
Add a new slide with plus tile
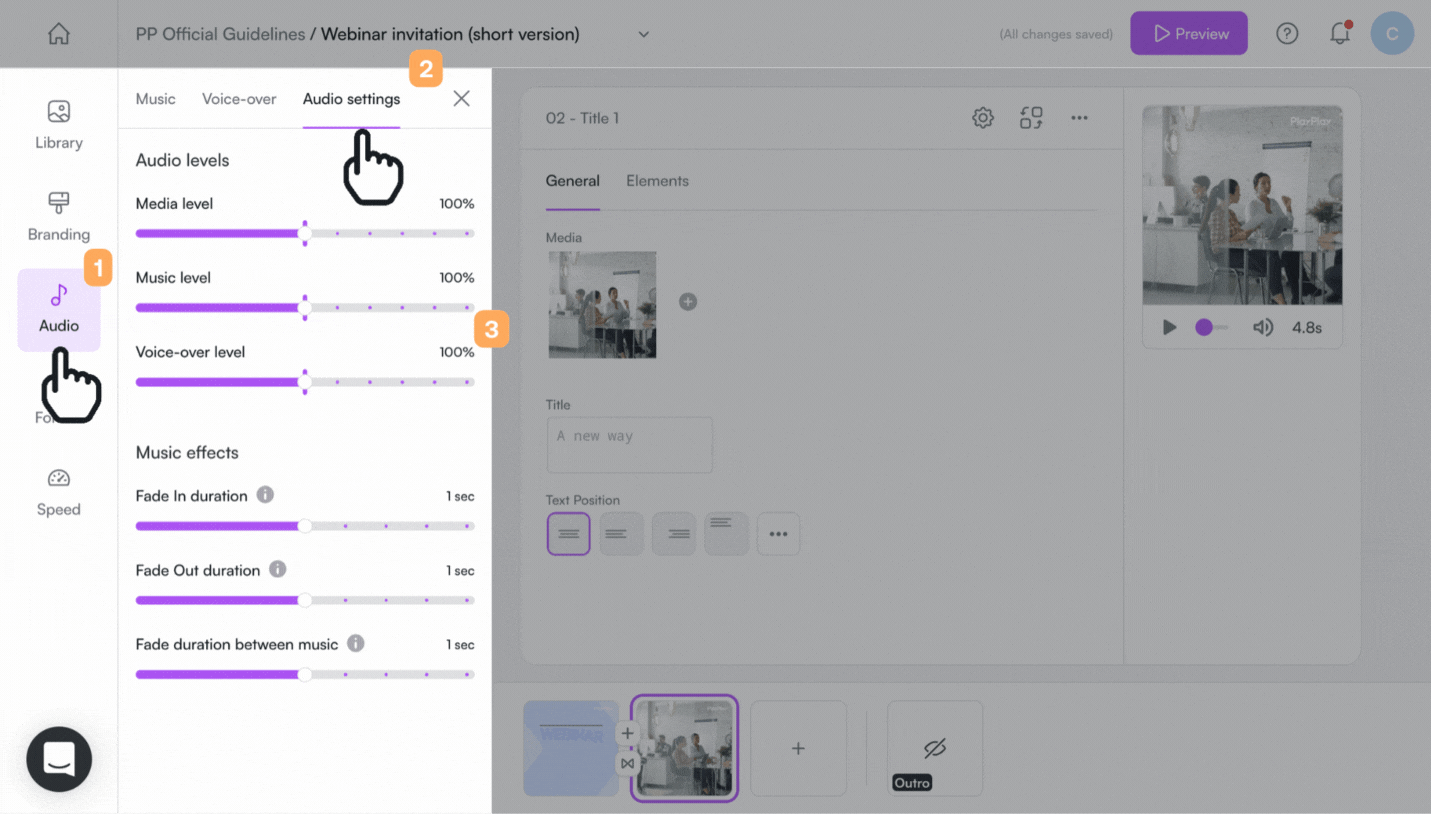[798, 748]
